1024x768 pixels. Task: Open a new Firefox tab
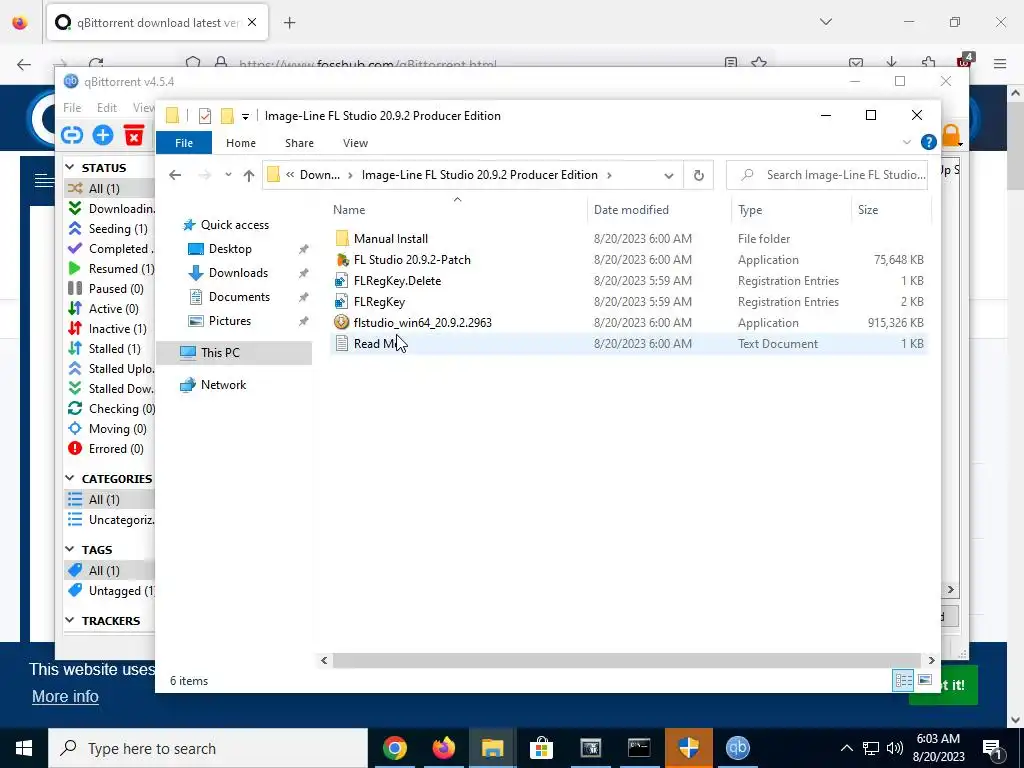coord(289,23)
